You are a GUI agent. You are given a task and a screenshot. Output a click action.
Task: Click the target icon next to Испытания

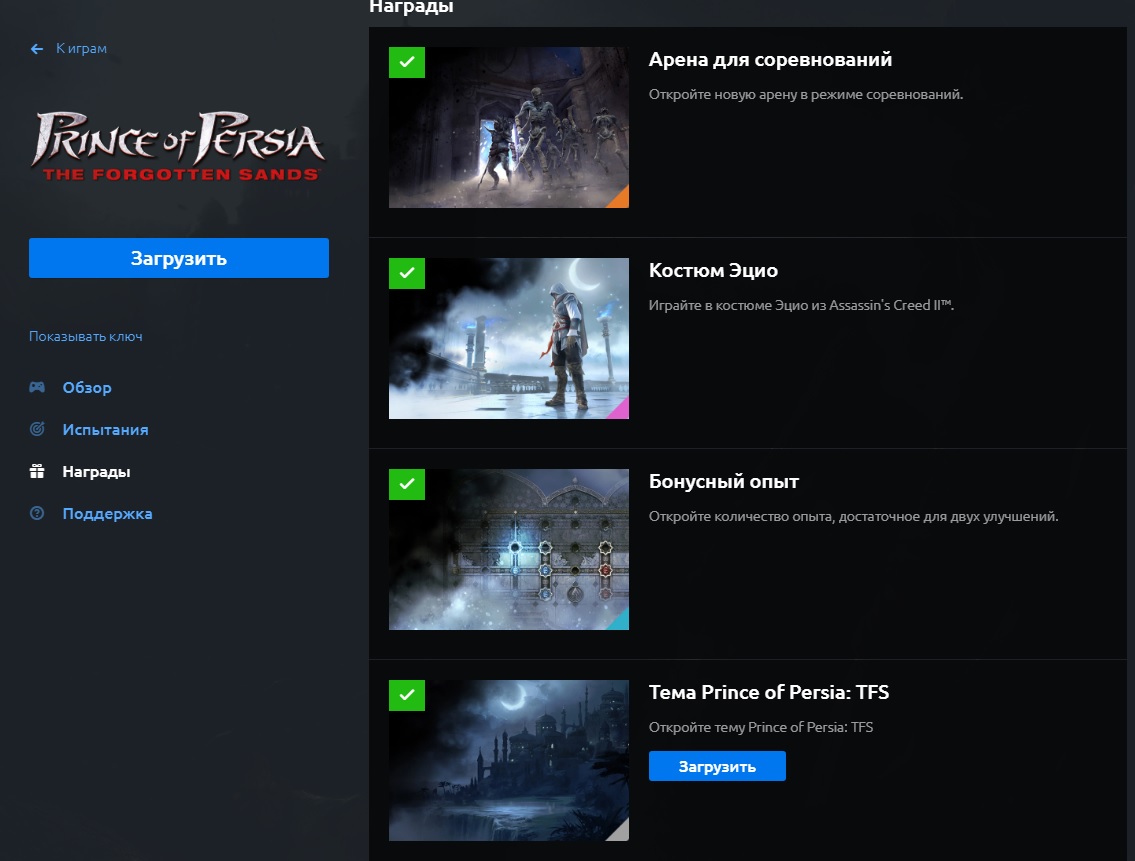click(37, 429)
